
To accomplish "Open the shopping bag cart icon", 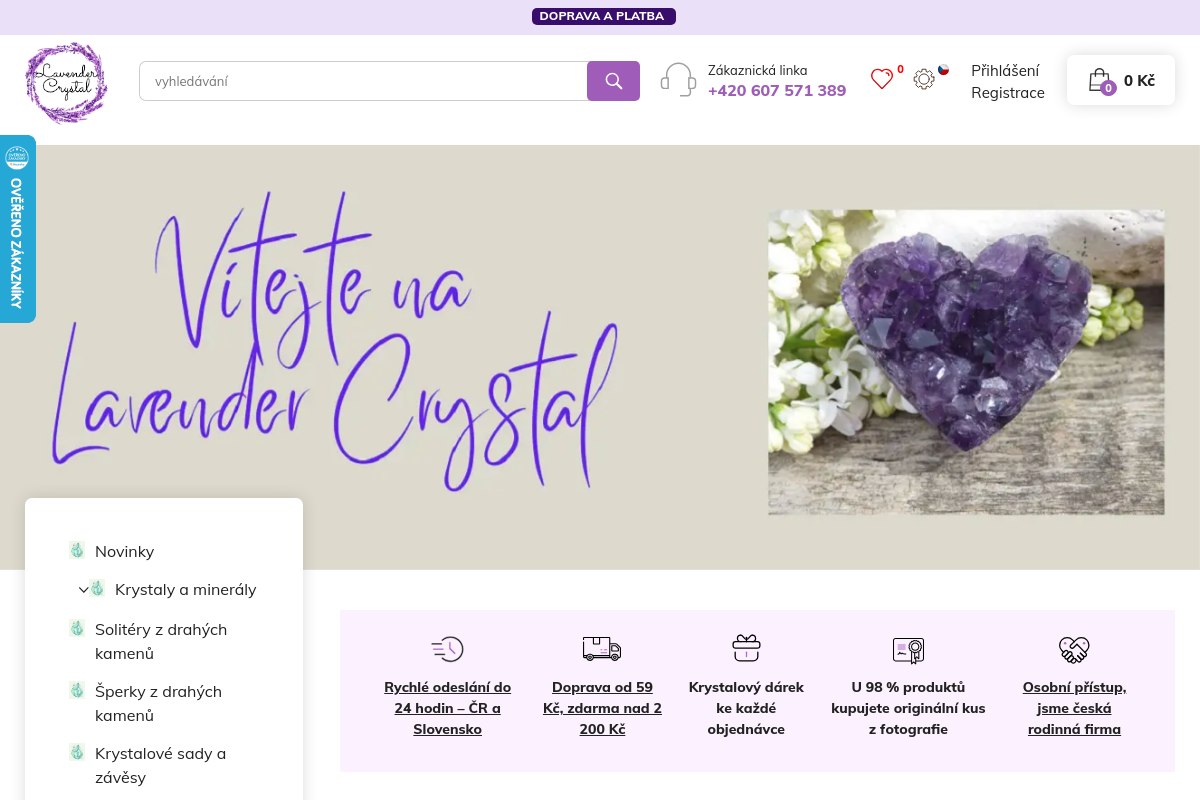I will pos(1100,80).
